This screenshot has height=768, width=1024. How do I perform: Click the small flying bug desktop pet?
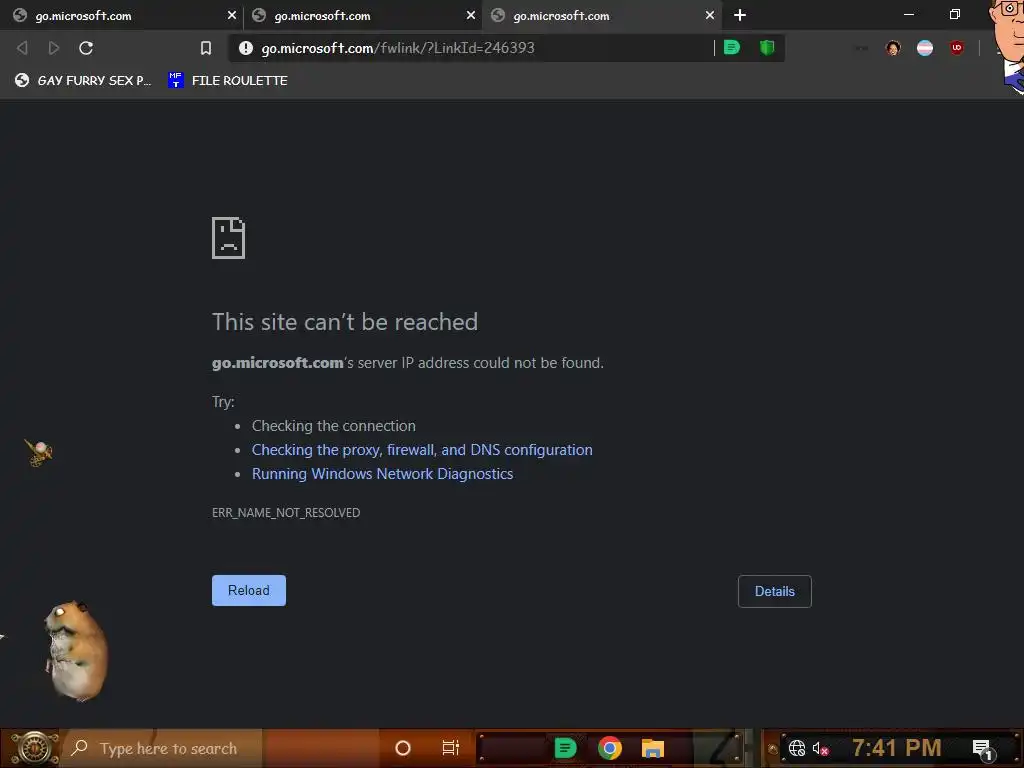pos(39,452)
